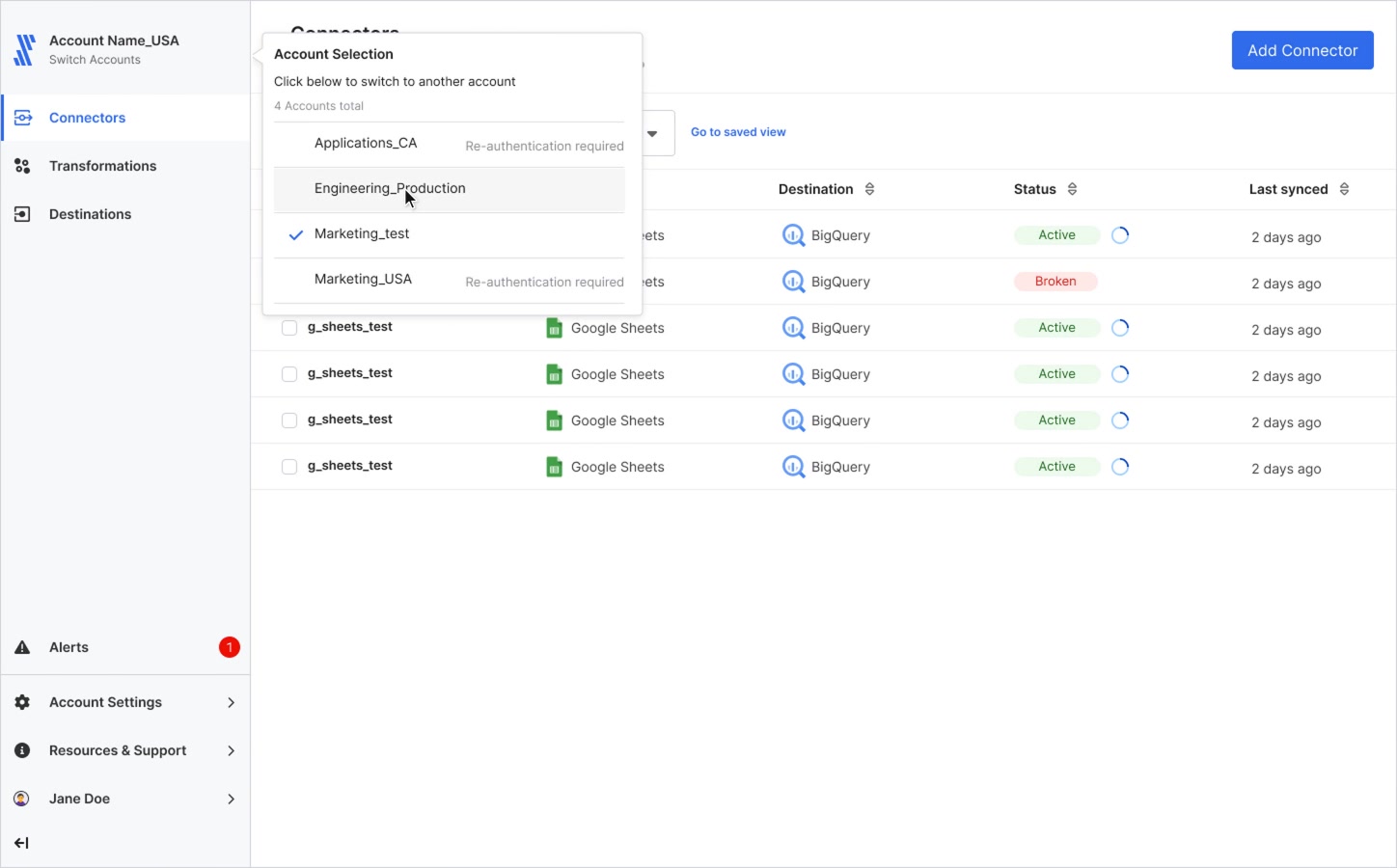The width and height of the screenshot is (1397, 868).
Task: Tick the checkbox of the third g_sheets_test row from the bottom
Action: 288,374
